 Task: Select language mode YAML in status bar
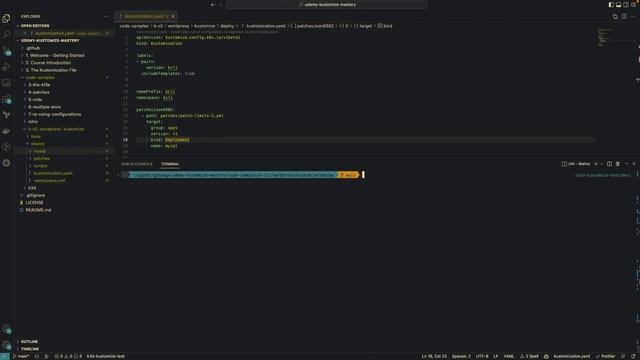point(509,356)
